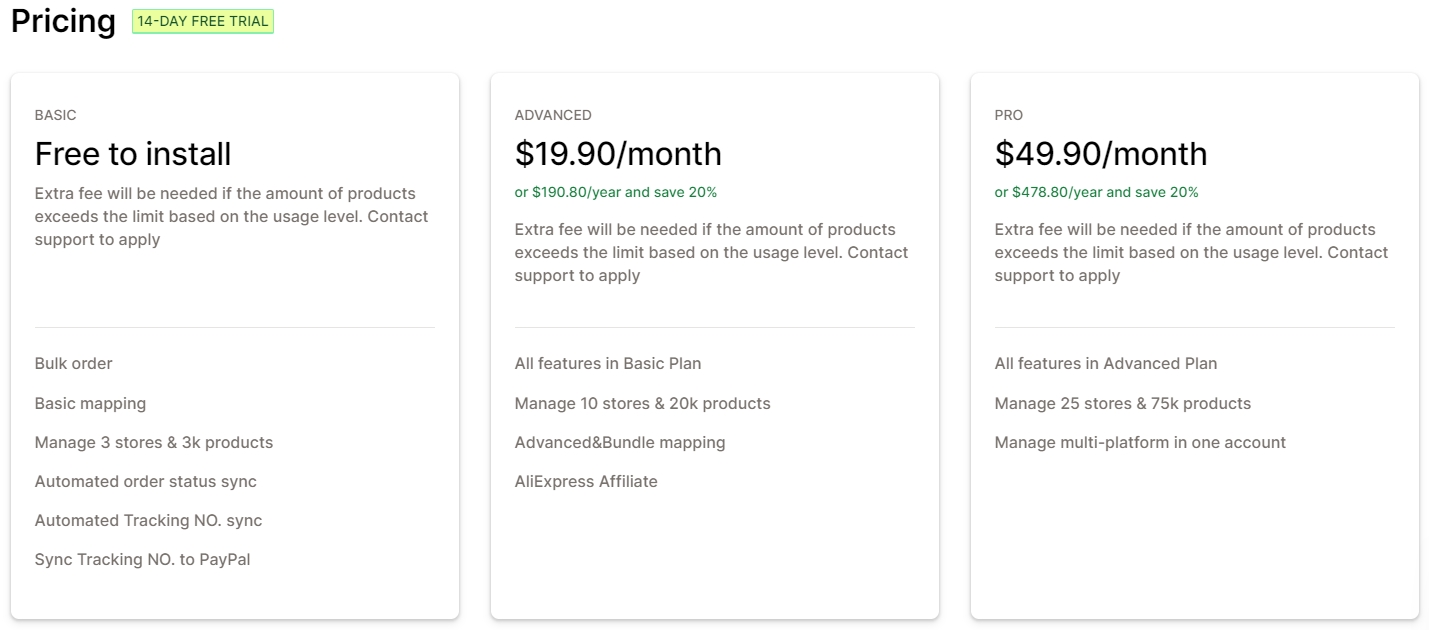The width and height of the screenshot is (1429, 630).
Task: Click the $190.80/year save 20% offer
Action: click(x=615, y=192)
